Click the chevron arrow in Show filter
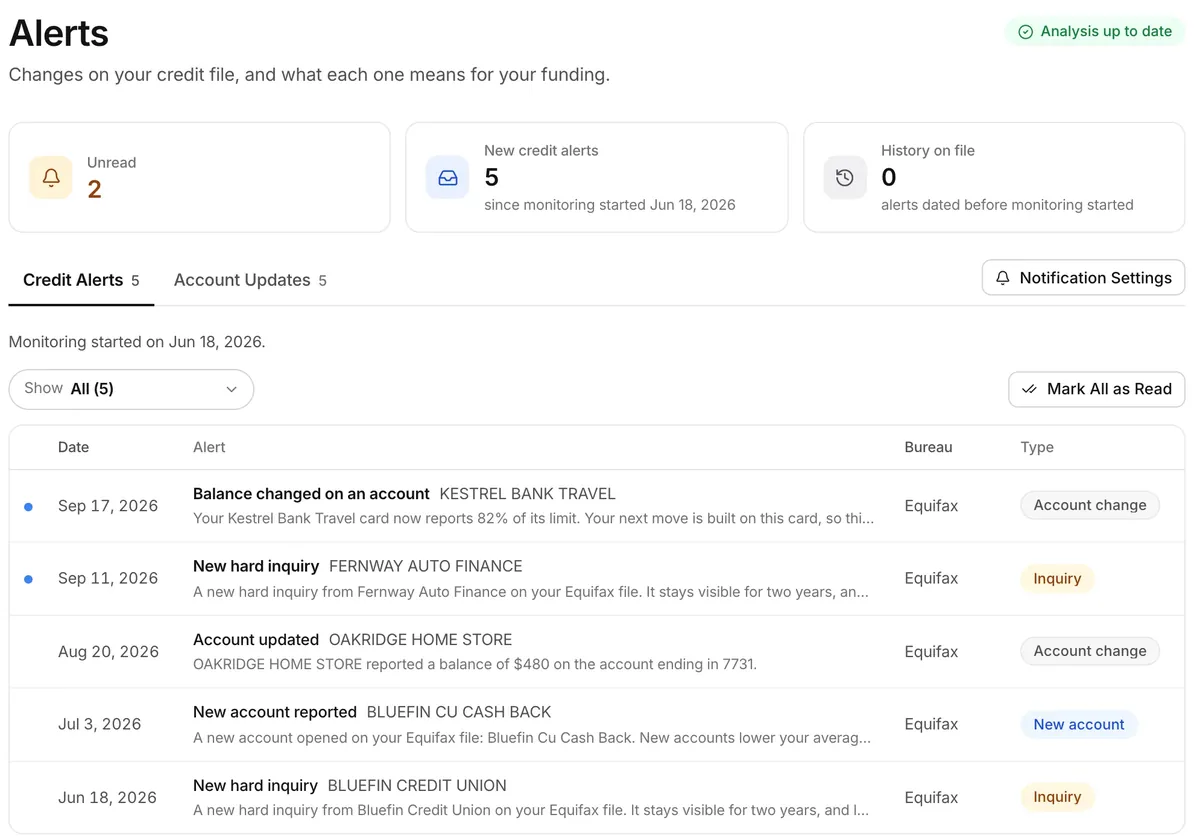This screenshot has height=838, width=1200. click(x=231, y=389)
